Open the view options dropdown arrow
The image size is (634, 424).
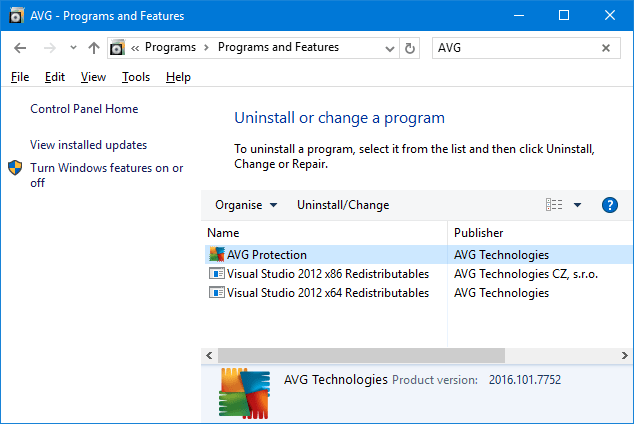tap(577, 205)
